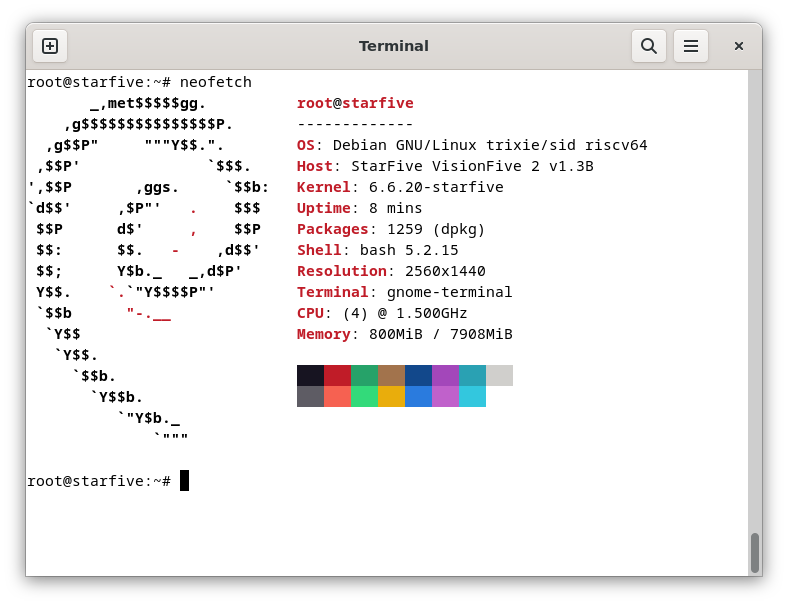Screen dimensions: 788x605
Task: Open the hamburger menu
Action: [x=691, y=46]
